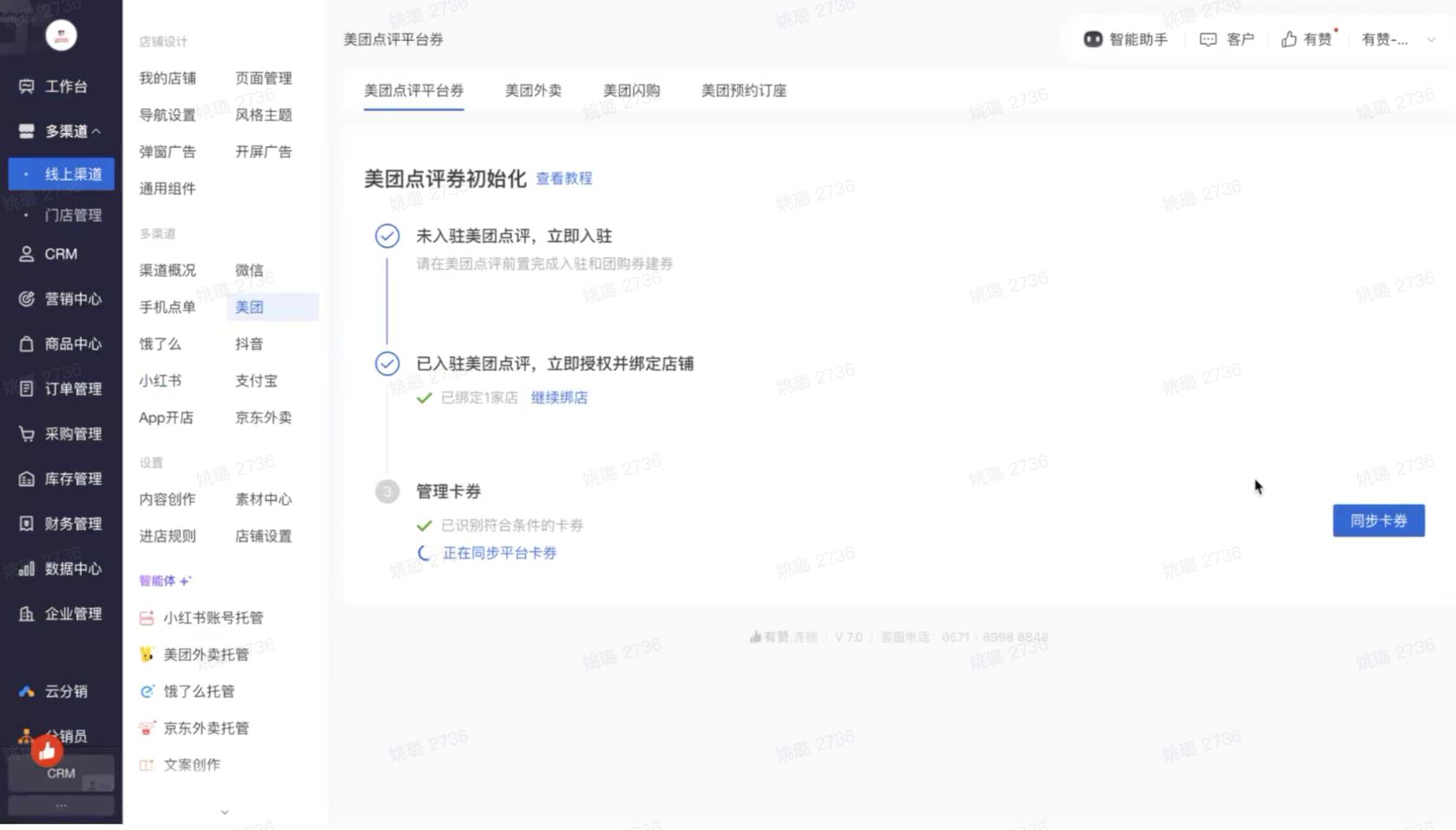Select 抖音 in the multi-channel menu

click(x=249, y=344)
